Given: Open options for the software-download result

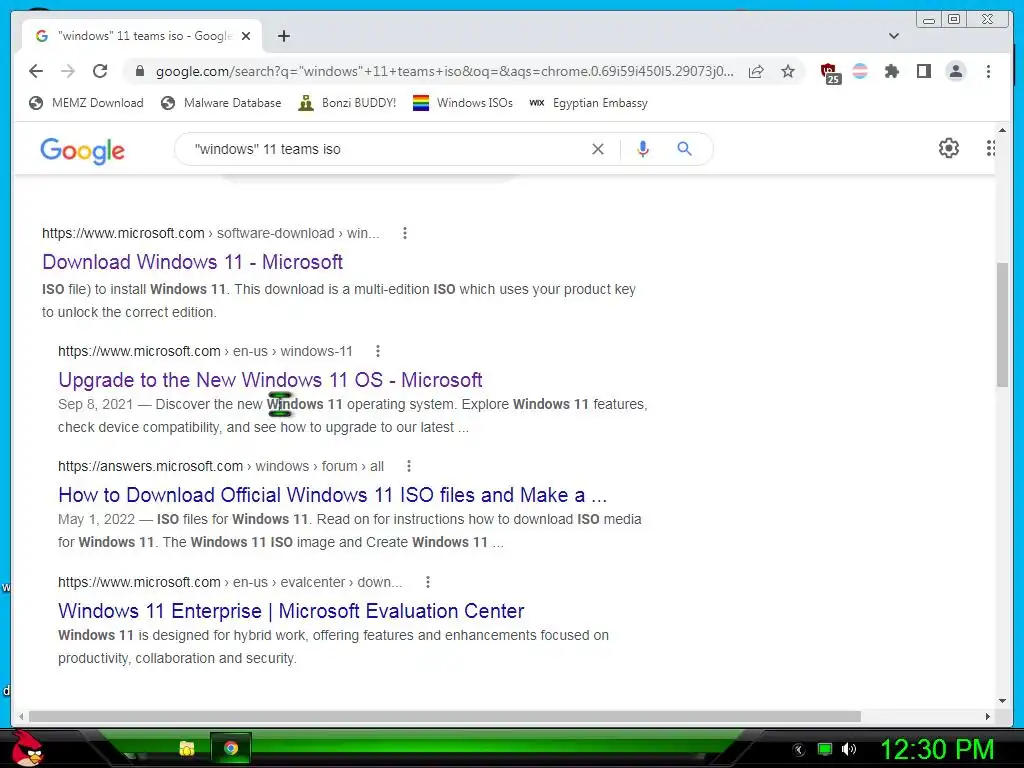Looking at the screenshot, I should (405, 233).
